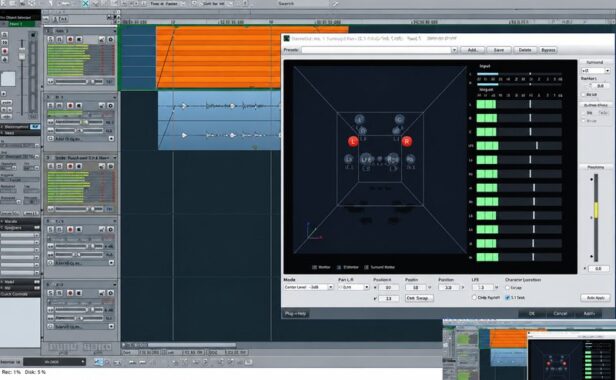Image resolution: width=616 pixels, height=380 pixels.
Task: Solo track 5 with its S button
Action: click(x=51, y=293)
